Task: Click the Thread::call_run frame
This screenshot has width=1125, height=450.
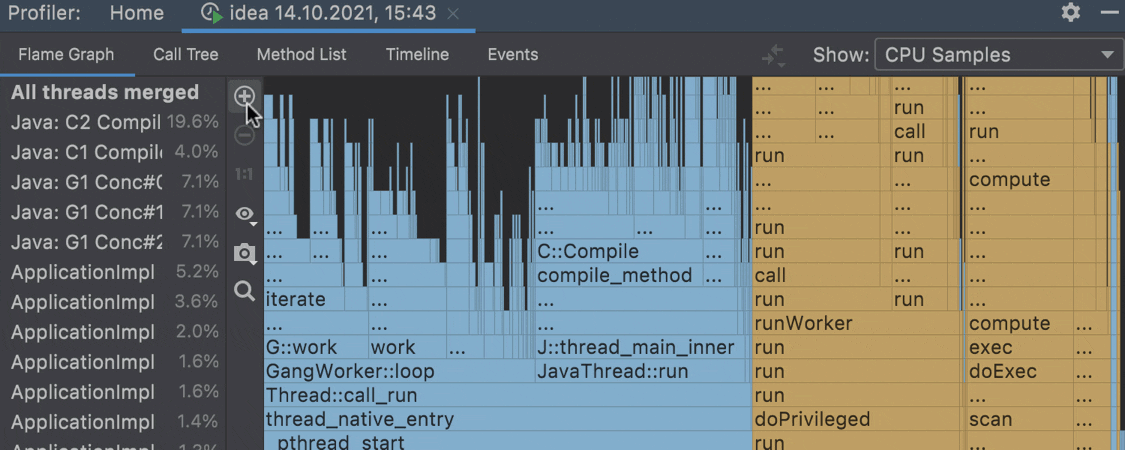Action: [x=507, y=395]
